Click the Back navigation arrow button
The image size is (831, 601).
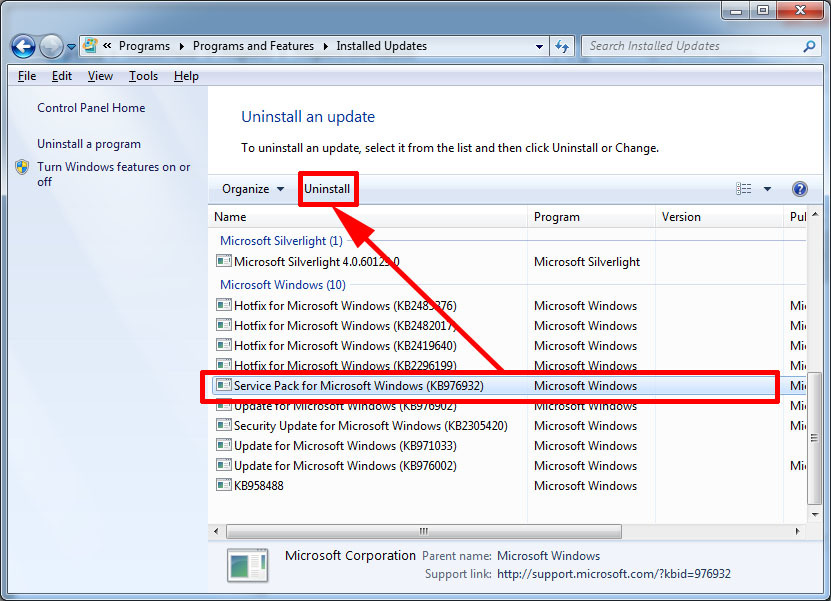point(23,46)
